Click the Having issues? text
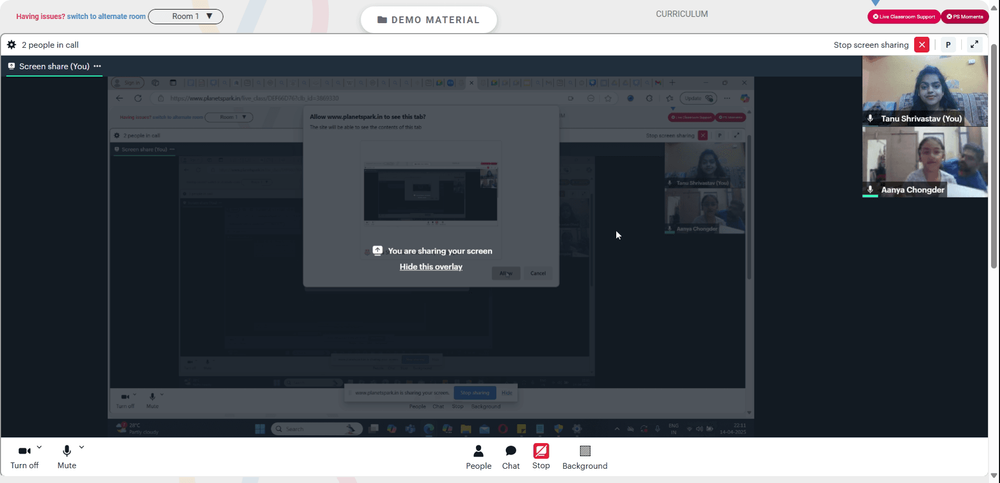 [40, 17]
